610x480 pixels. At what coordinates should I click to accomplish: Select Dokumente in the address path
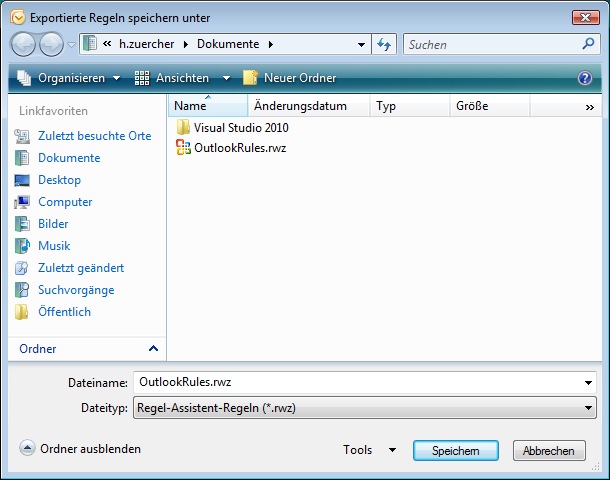[228, 44]
